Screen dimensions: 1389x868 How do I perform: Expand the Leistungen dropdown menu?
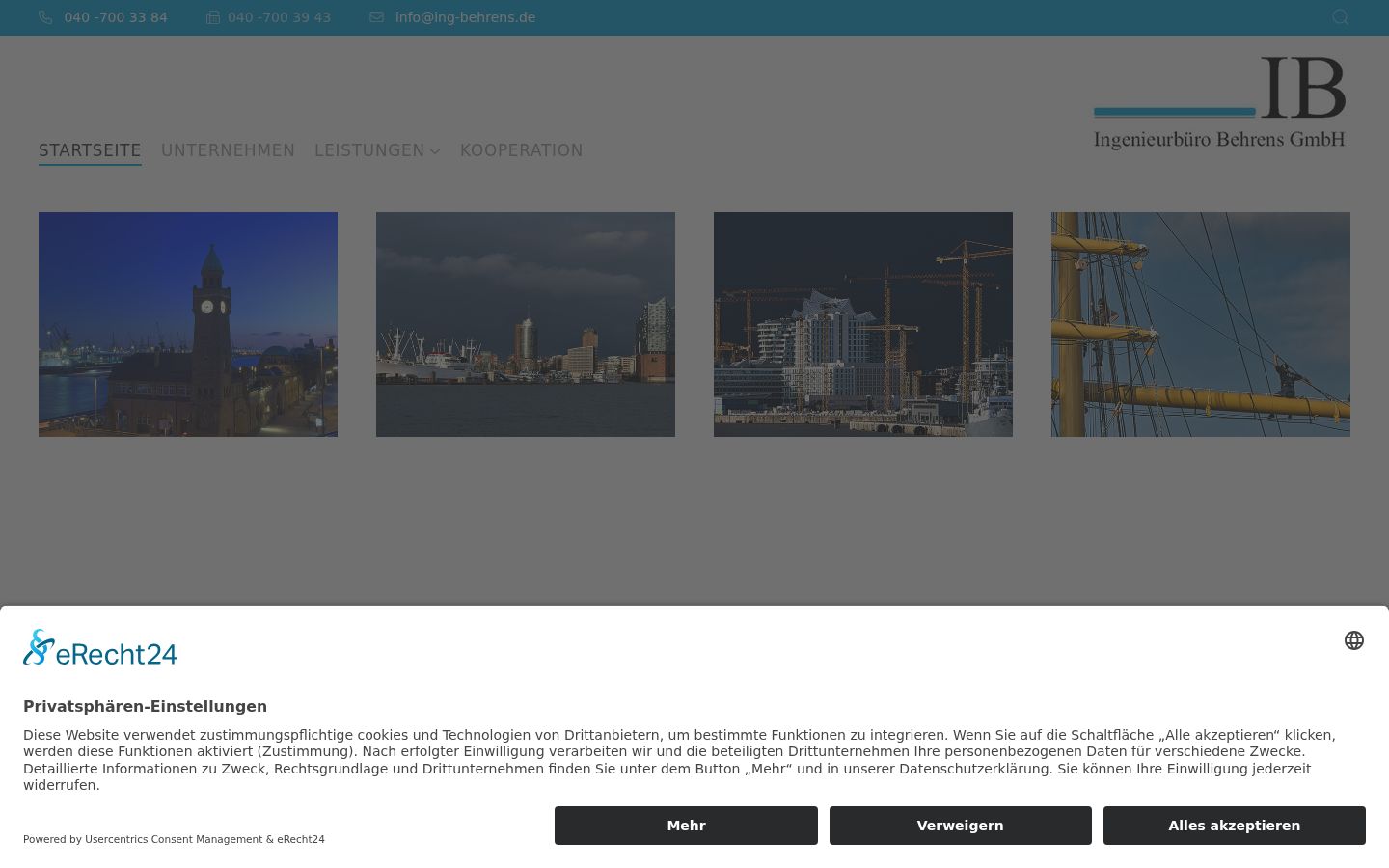point(377,150)
